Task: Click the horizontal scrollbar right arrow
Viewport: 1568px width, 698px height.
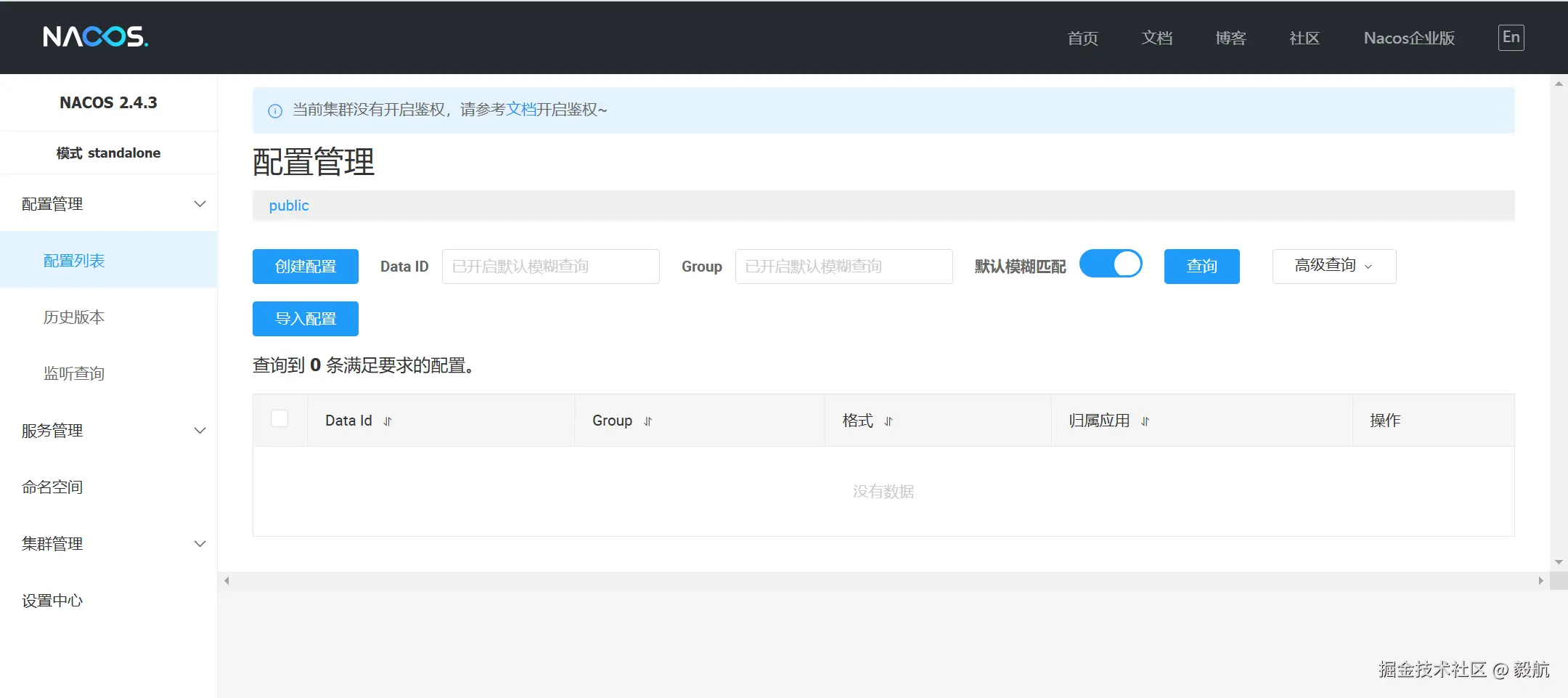Action: (1540, 581)
